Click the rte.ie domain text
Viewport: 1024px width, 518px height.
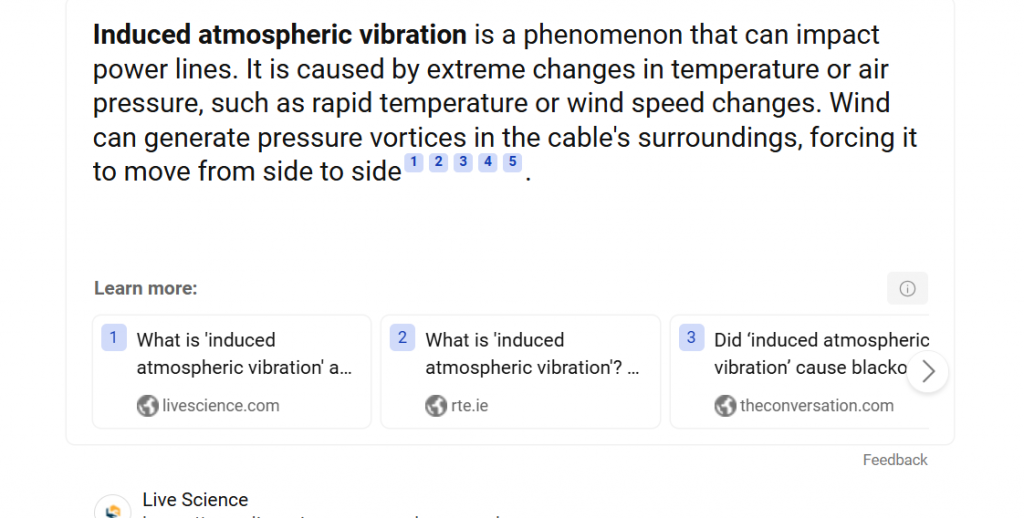[x=469, y=405]
